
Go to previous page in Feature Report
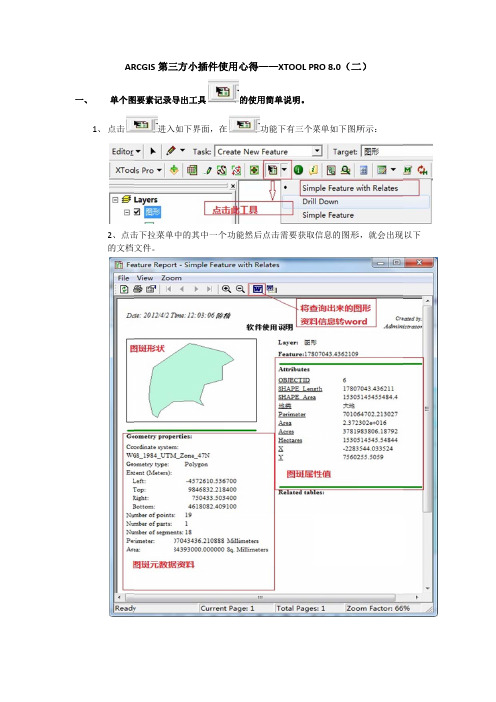coord(182,289)
